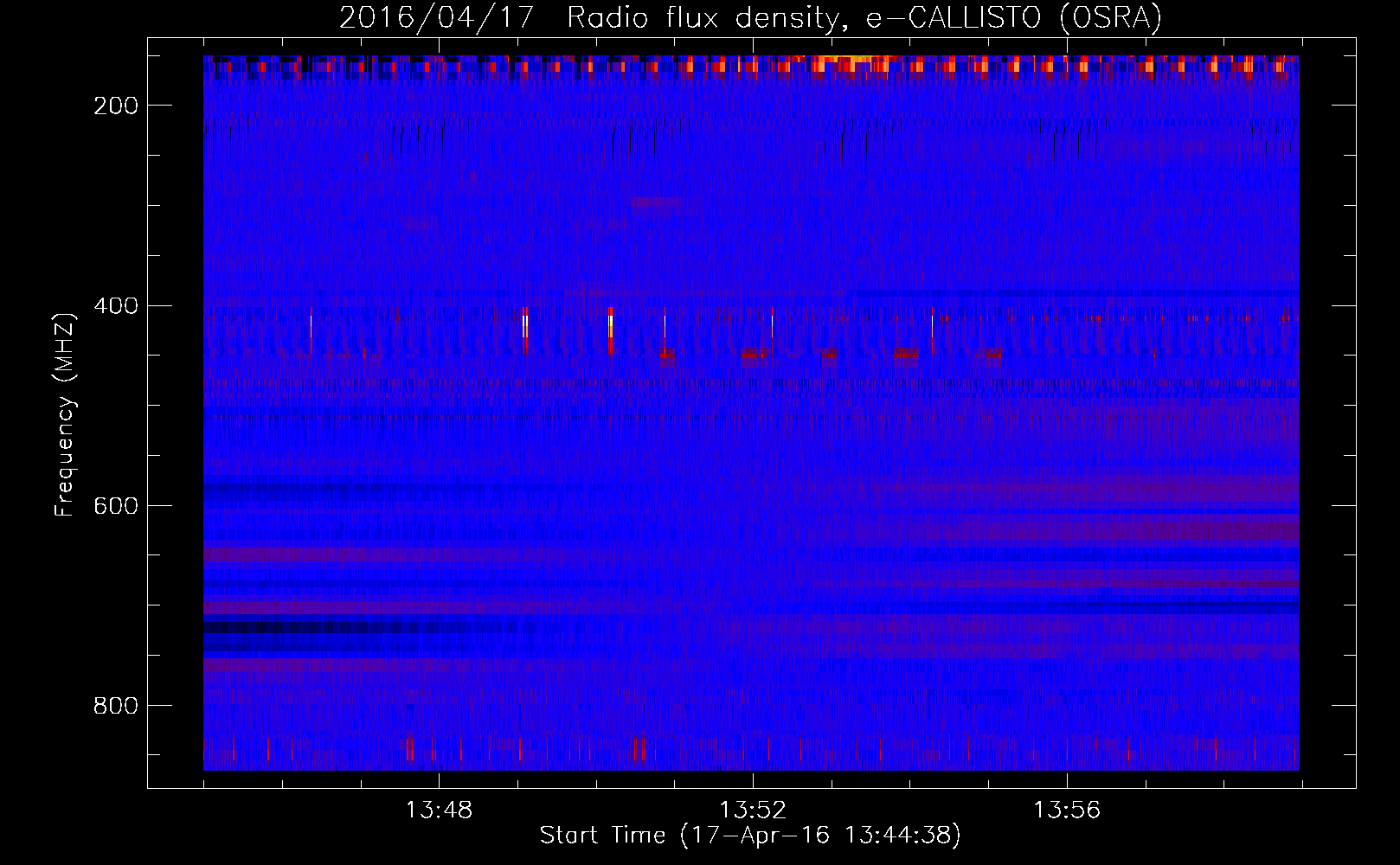Click the 'Frequency (MHZ)' axis label

65,414
